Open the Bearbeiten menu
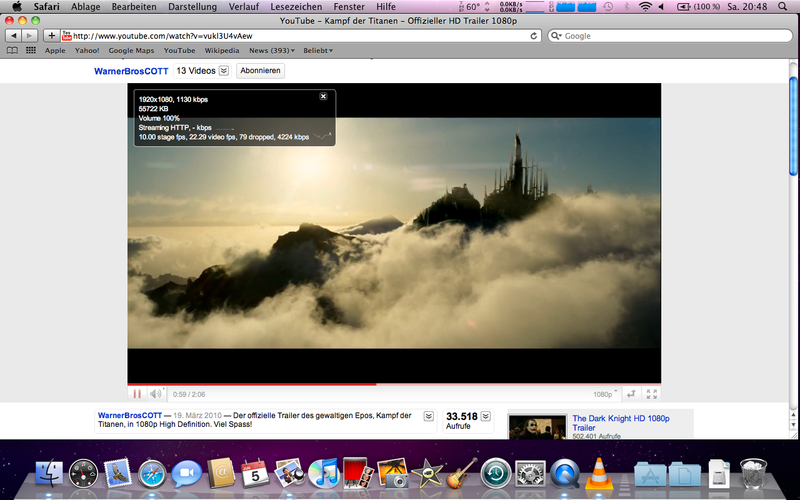 coord(134,7)
